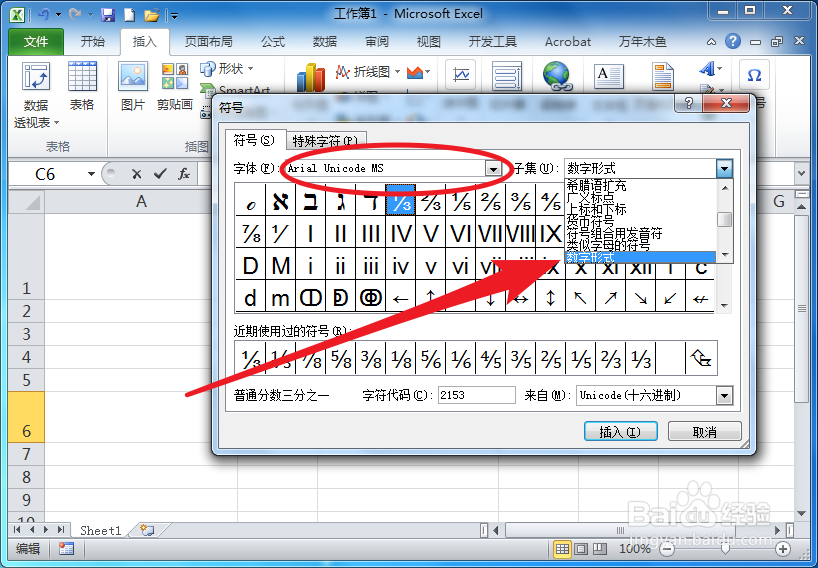Select 广义标点 in the subset list
Image resolution: width=818 pixels, height=568 pixels.
coord(591,198)
